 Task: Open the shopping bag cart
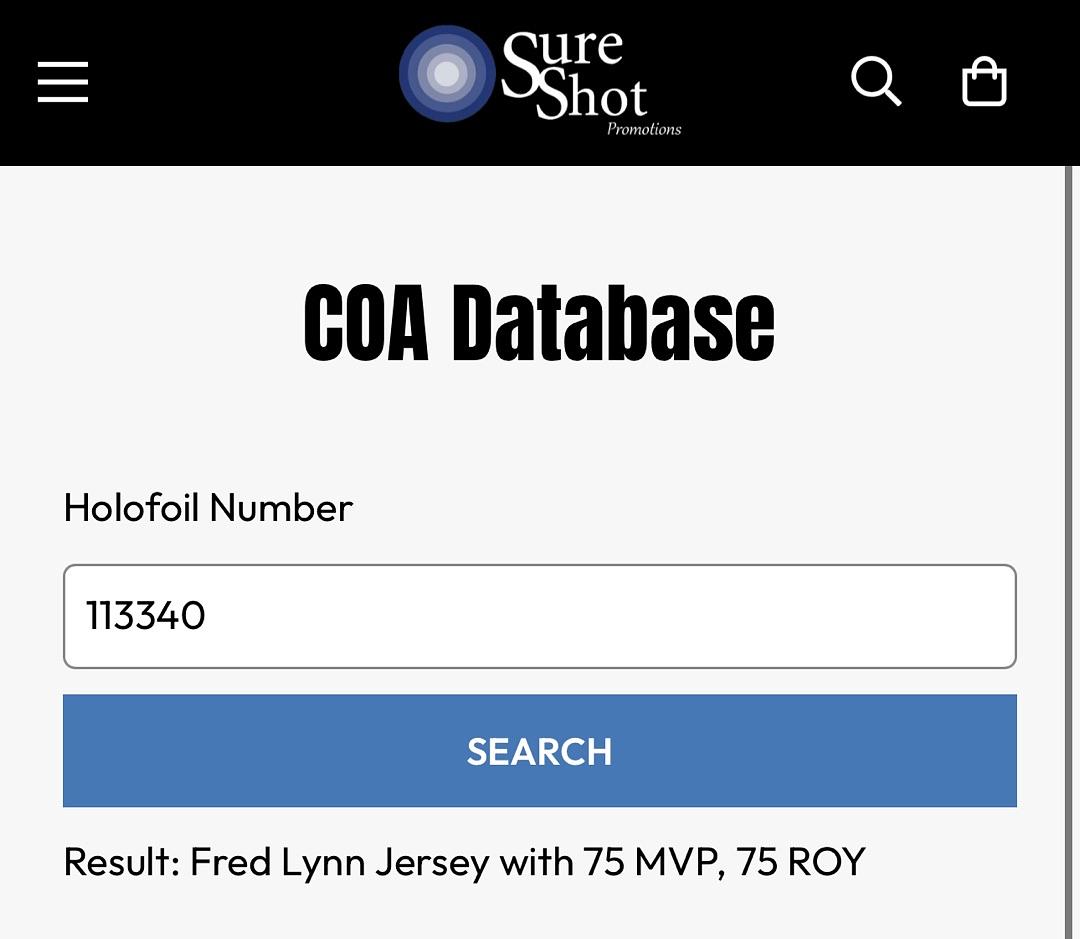pyautogui.click(x=984, y=82)
